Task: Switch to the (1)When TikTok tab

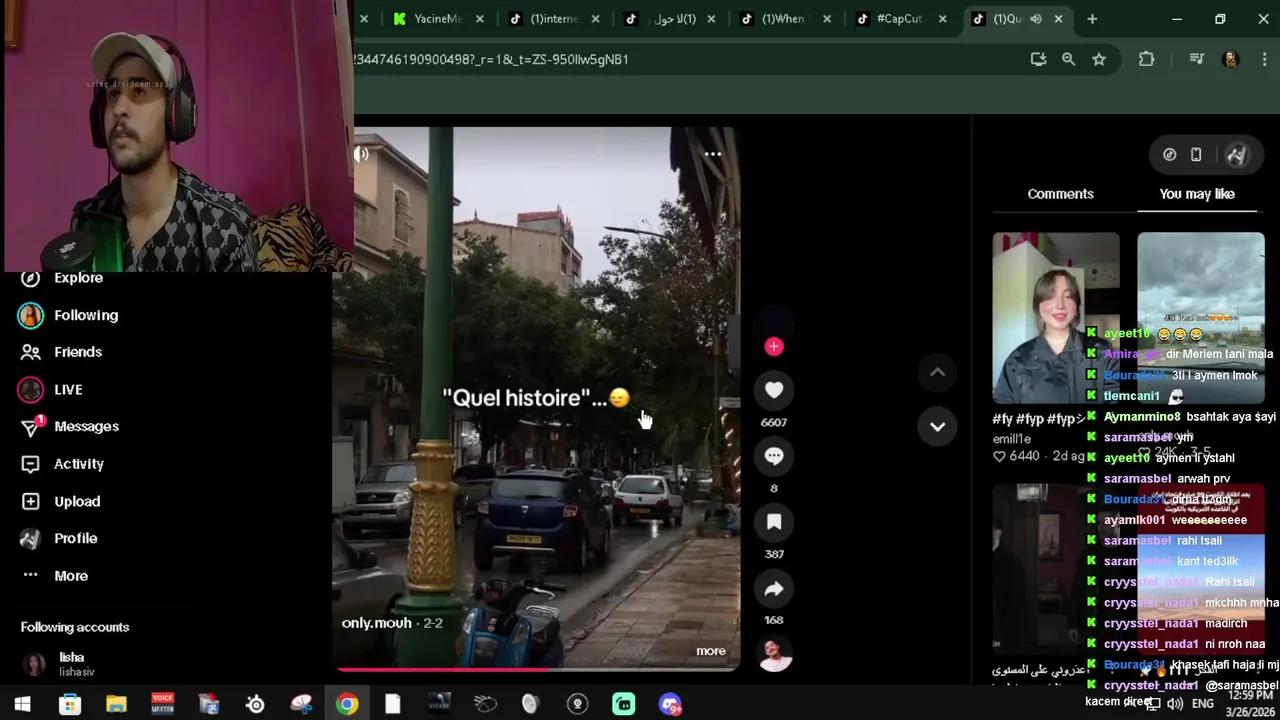Action: click(x=786, y=19)
